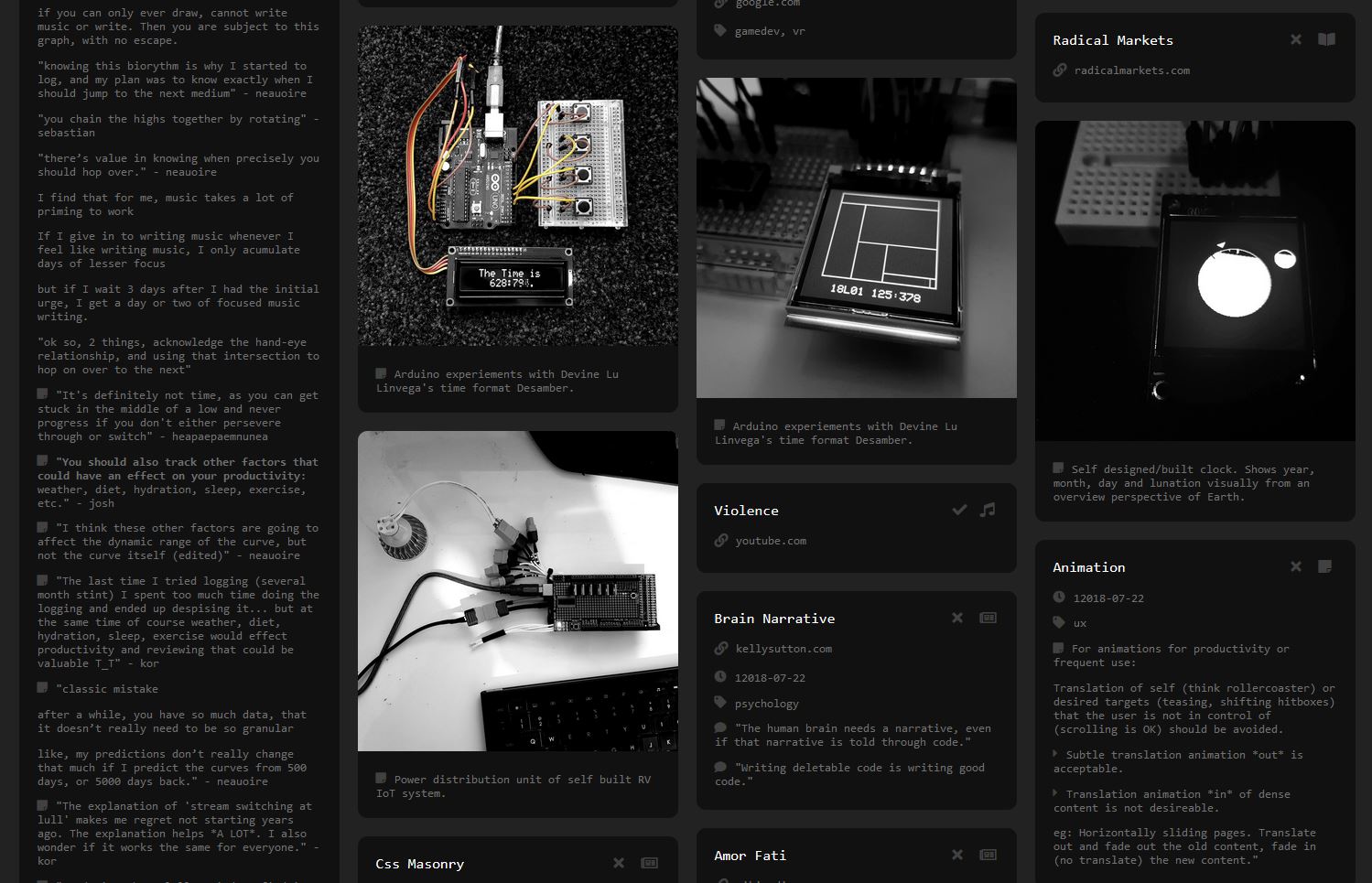The image size is (1372, 883).
Task: Click the open book icon on Radical Markets
Action: pos(1326,39)
